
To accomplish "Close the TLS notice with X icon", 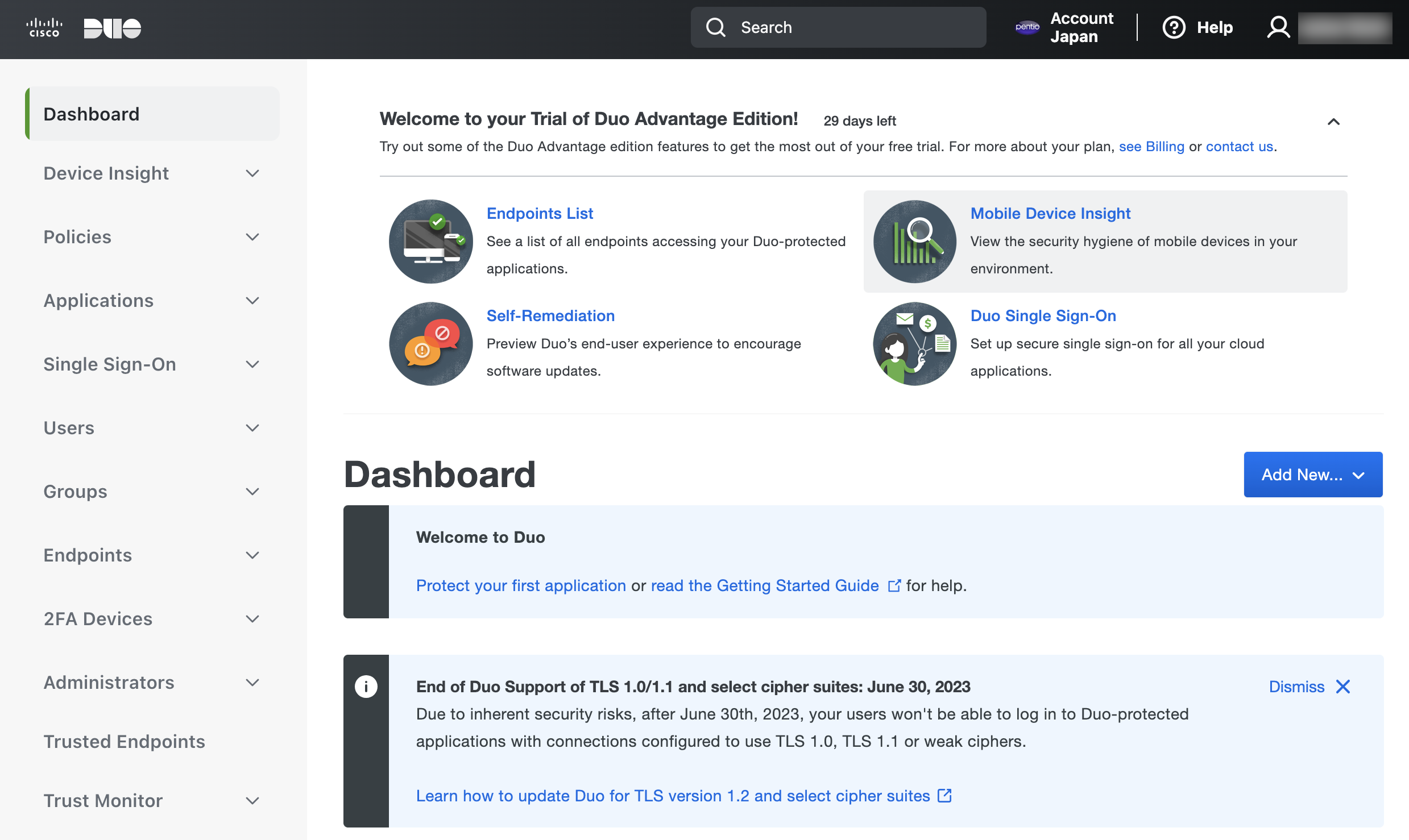I will (1343, 687).
